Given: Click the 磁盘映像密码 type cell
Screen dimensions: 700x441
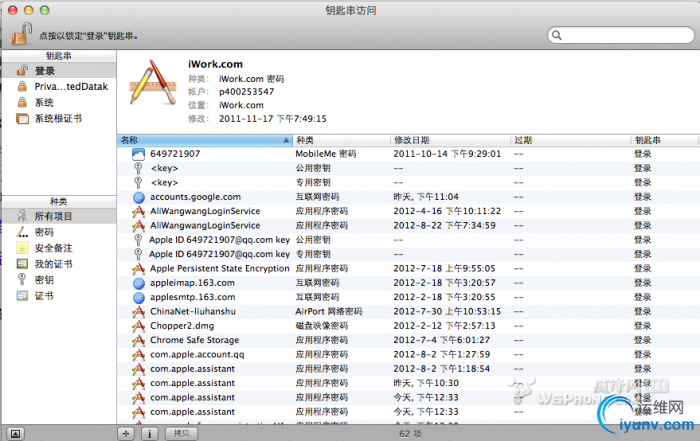Looking at the screenshot, I should click(321, 326).
